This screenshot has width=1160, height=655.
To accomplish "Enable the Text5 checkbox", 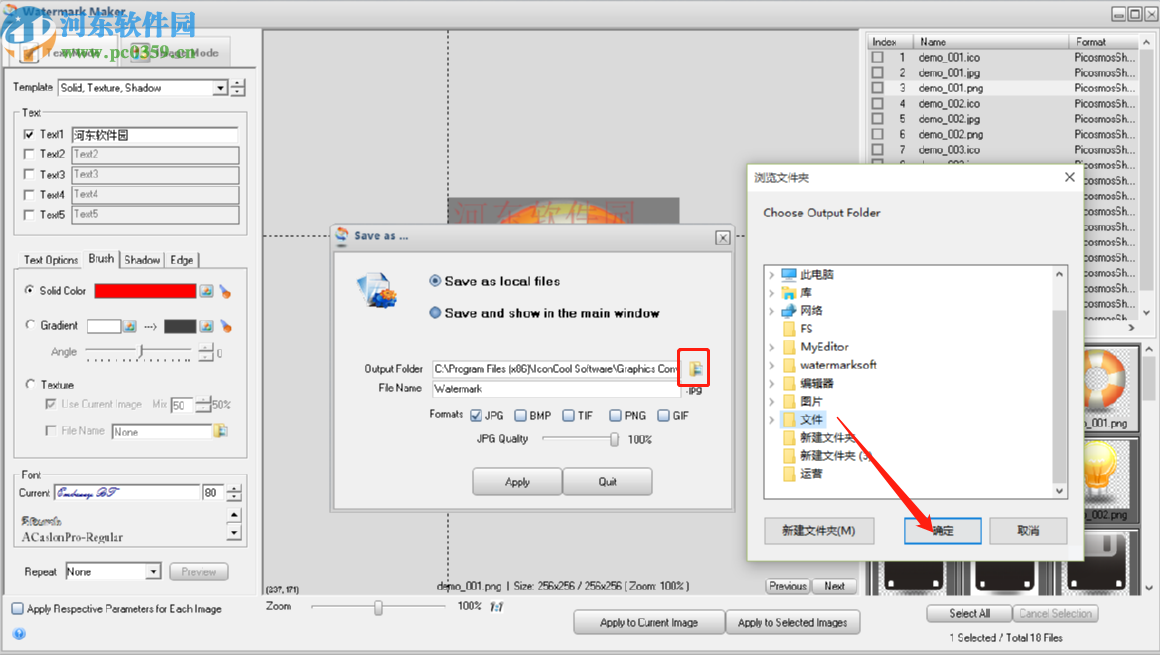I will (x=29, y=215).
